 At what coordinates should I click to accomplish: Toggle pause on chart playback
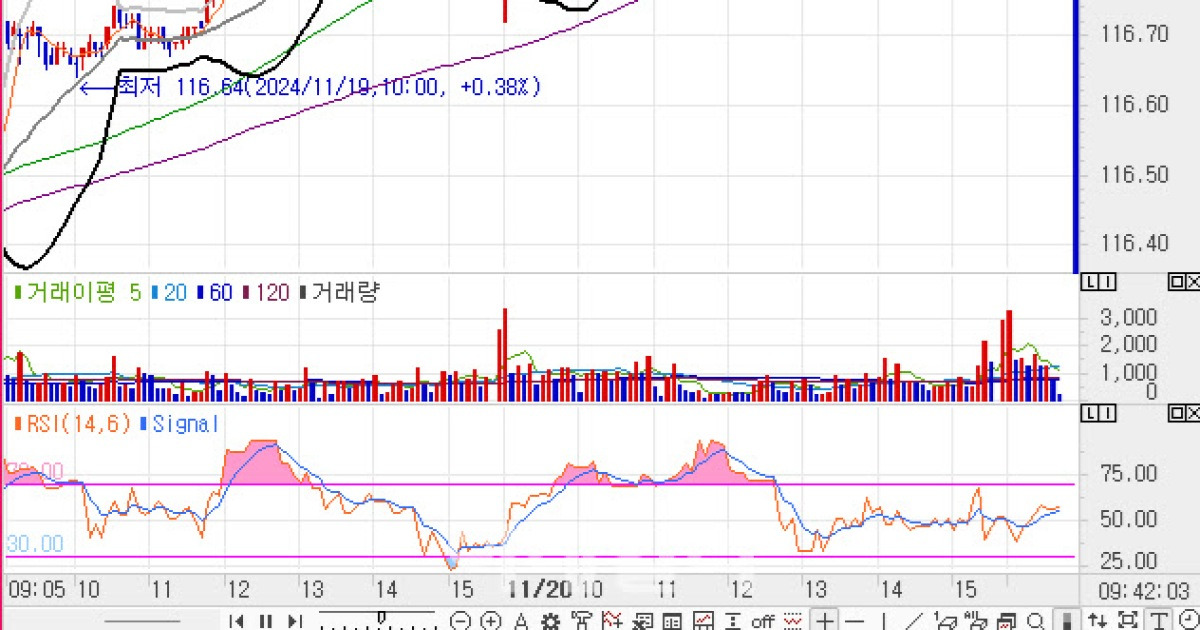click(265, 620)
